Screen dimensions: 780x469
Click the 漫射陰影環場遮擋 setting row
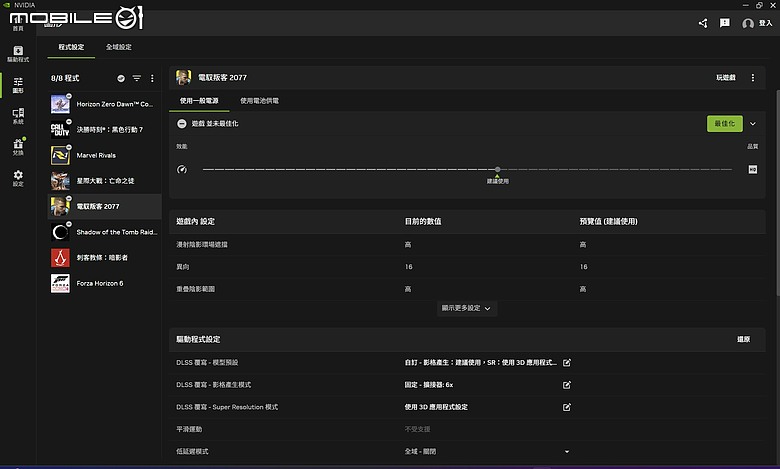(467, 245)
